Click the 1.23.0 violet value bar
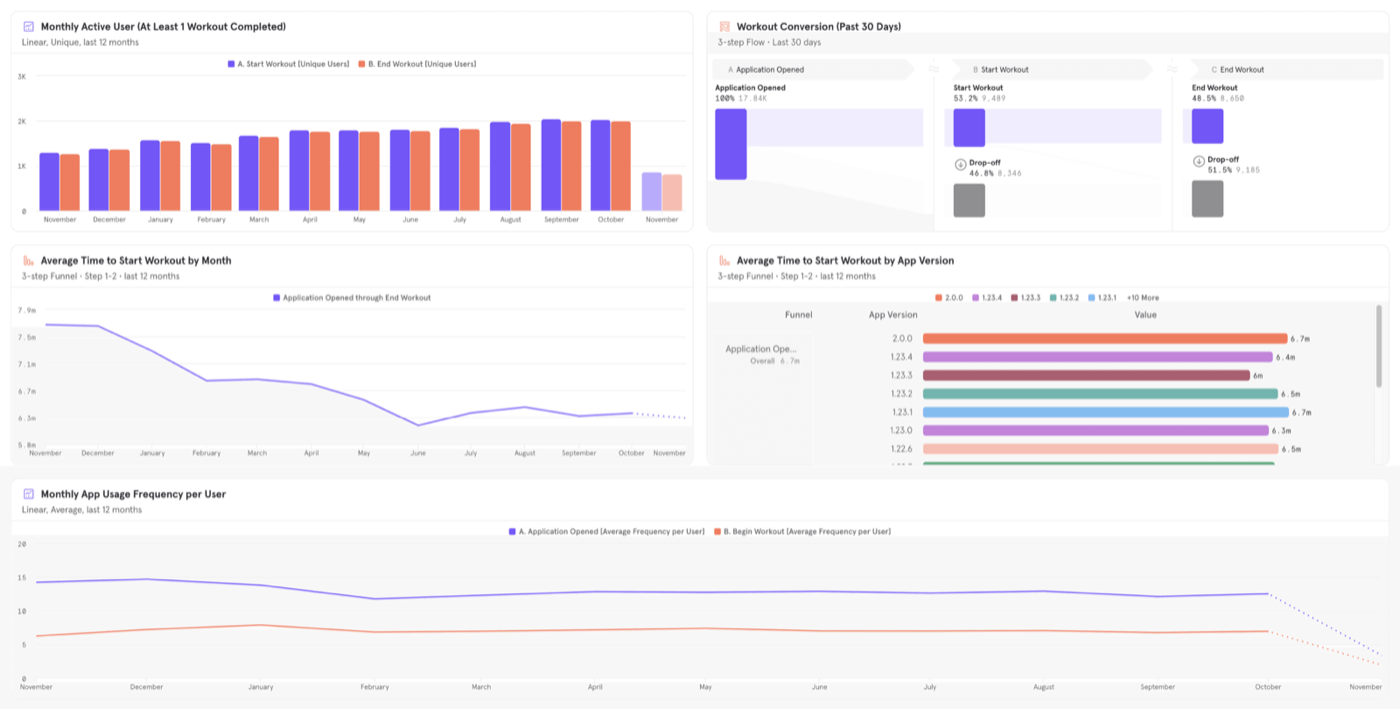This screenshot has height=709, width=1400. [1096, 430]
